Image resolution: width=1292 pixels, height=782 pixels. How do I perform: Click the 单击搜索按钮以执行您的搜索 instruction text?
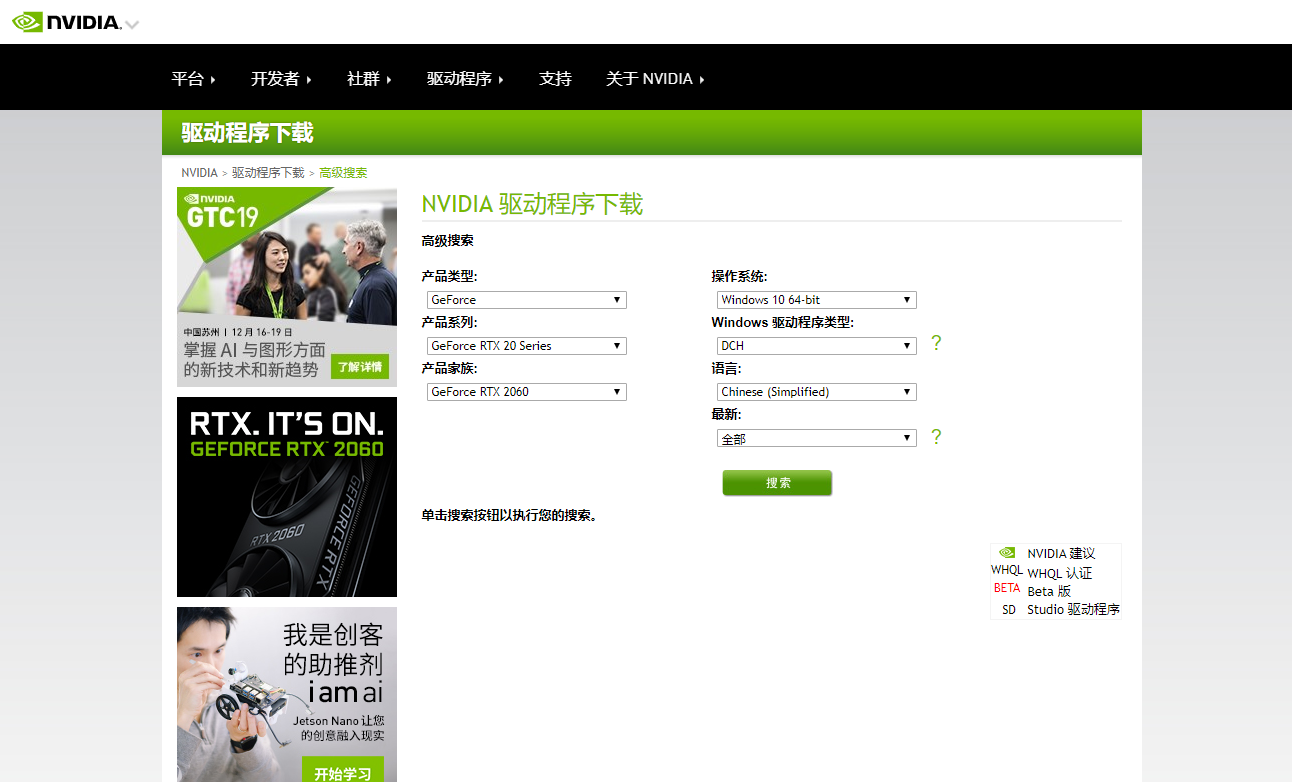509,516
